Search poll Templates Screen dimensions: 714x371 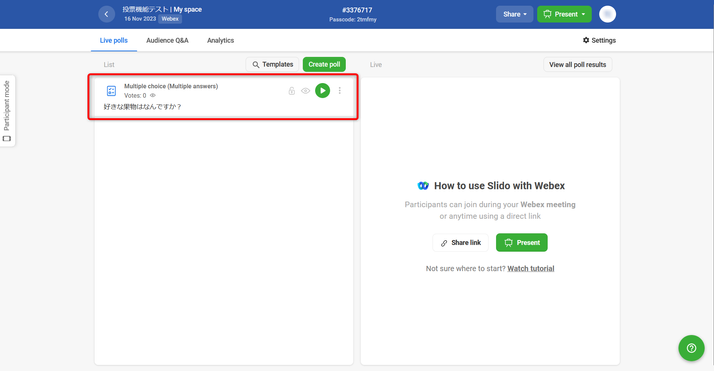point(272,65)
